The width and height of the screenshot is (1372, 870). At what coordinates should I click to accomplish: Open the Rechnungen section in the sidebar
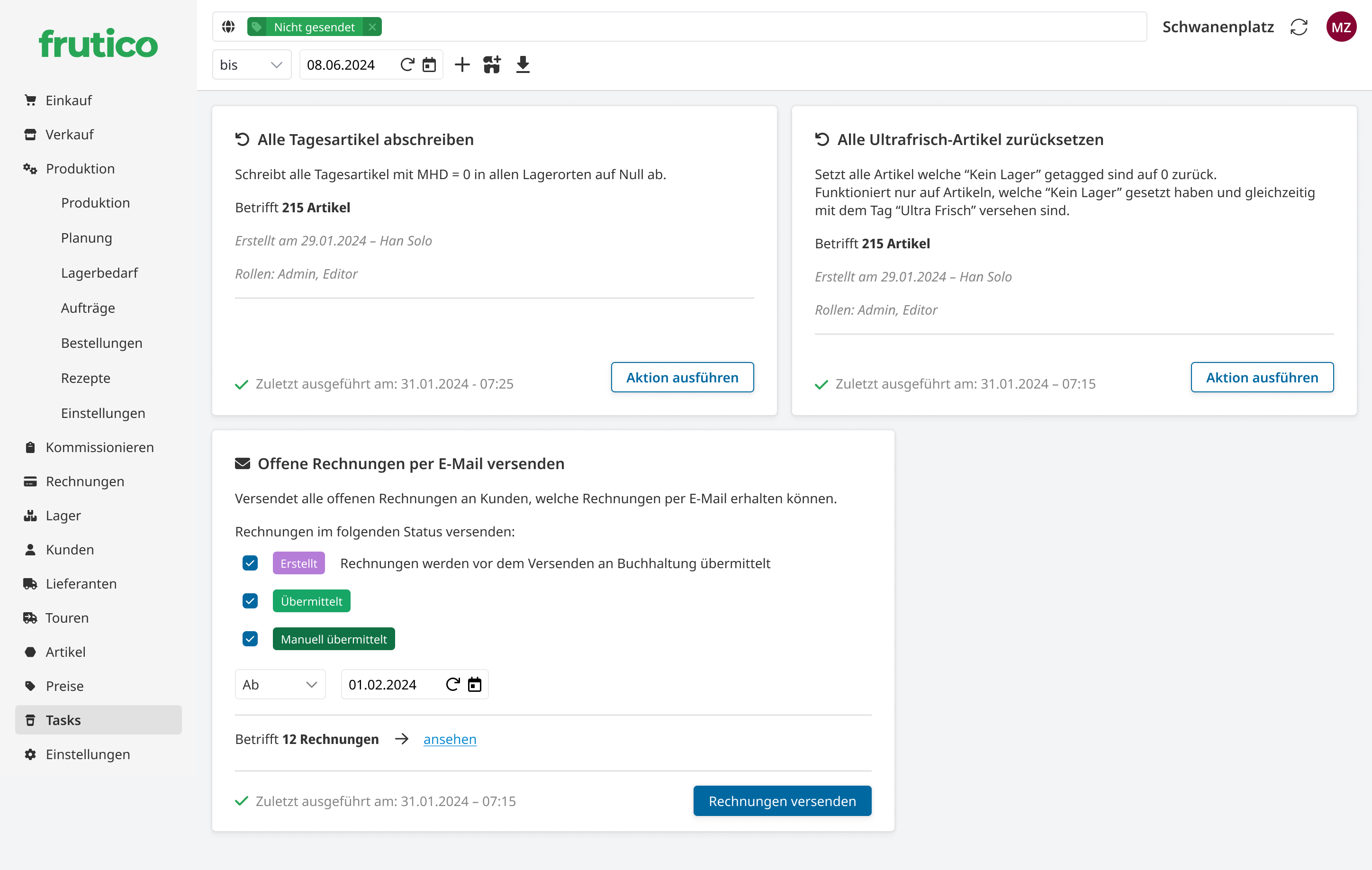[x=84, y=481]
